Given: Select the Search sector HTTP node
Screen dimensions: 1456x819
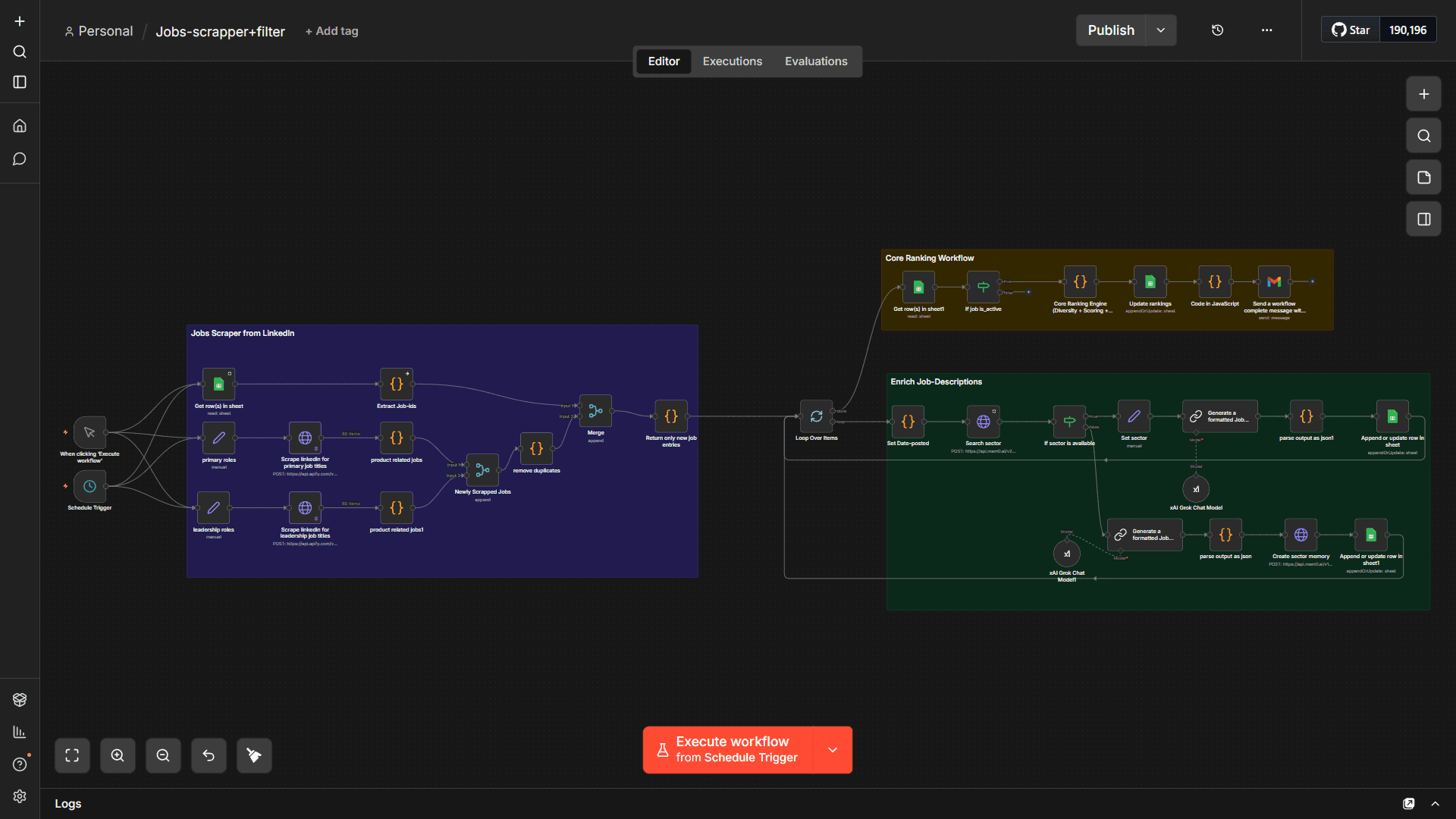Looking at the screenshot, I should point(983,422).
